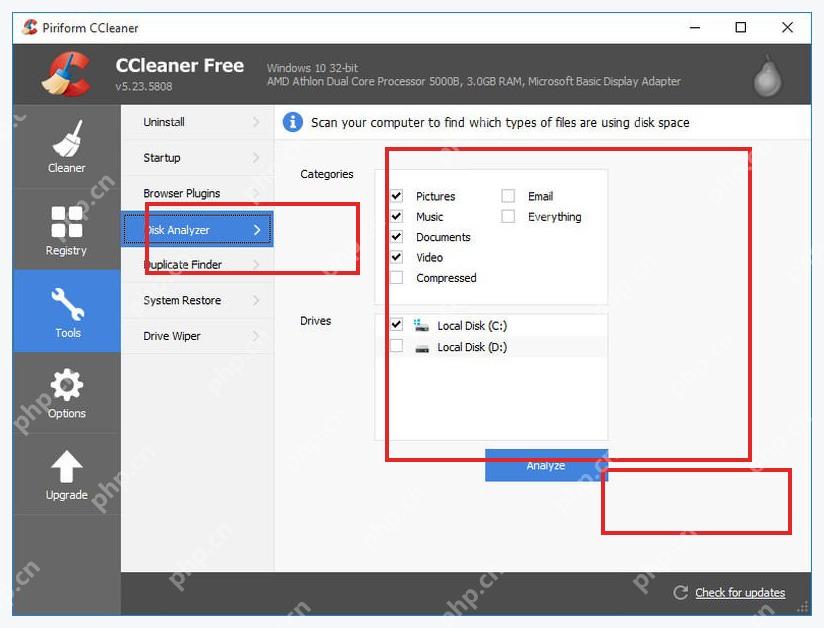Close the CCleaner window
This screenshot has width=824, height=628.
[x=787, y=27]
